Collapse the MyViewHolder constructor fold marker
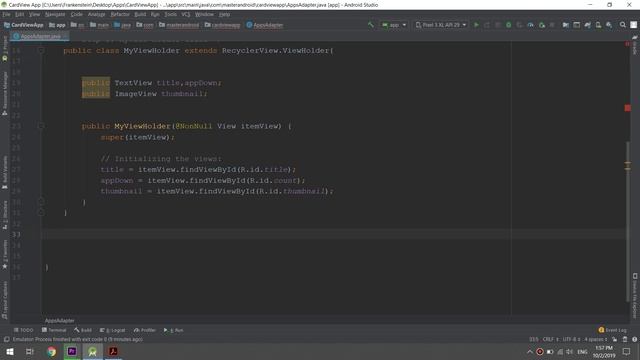Screen dimensions: 640x360 (x=41, y=126)
